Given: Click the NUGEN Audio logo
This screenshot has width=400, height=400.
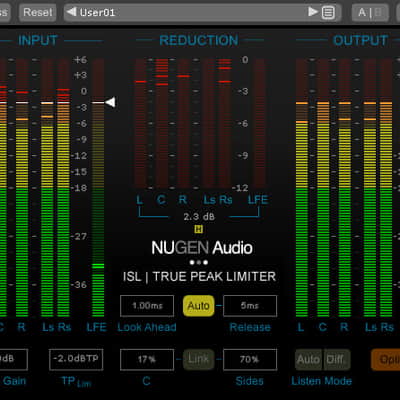Looking at the screenshot, I should 202,248.
